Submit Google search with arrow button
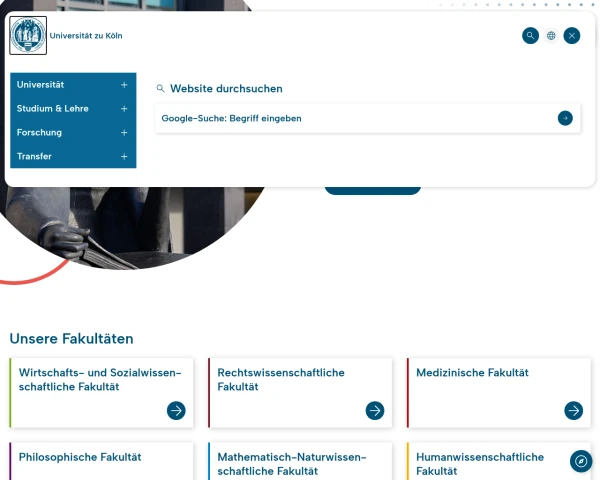 565,118
